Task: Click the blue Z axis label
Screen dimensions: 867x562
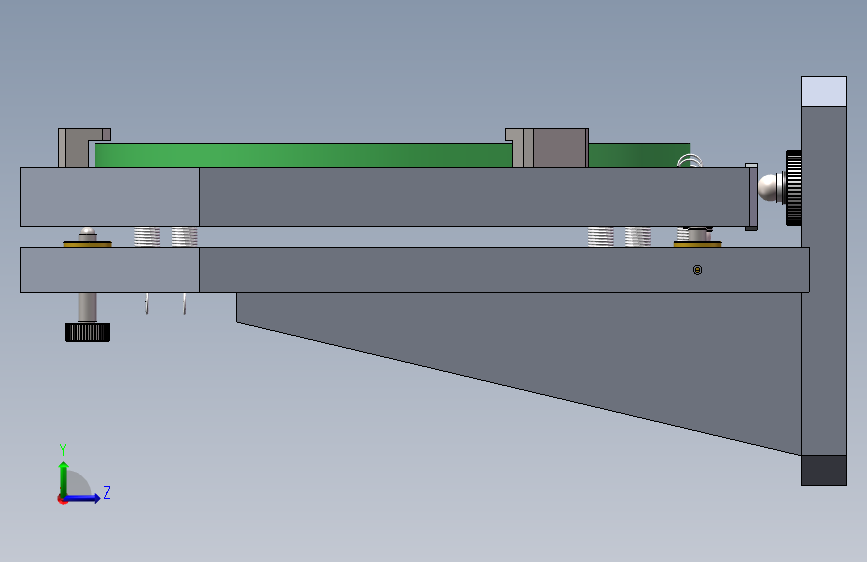Action: pos(107,493)
